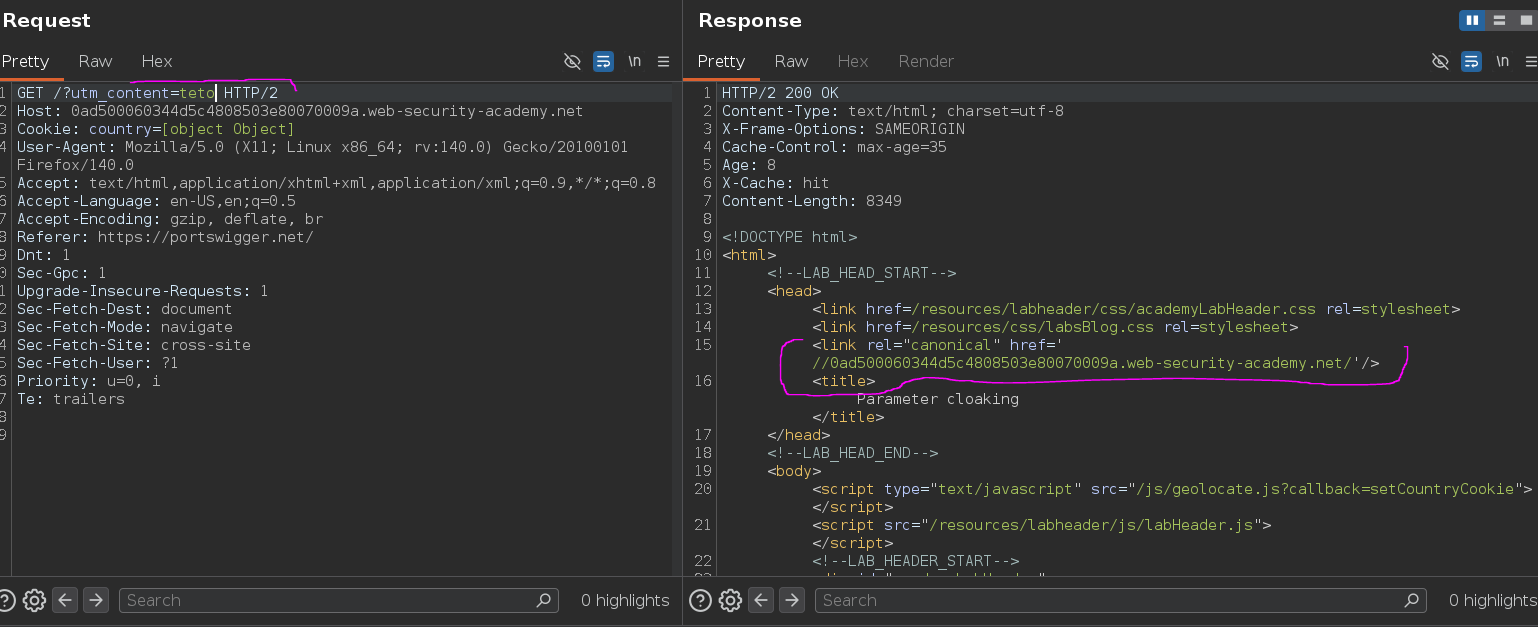The height and width of the screenshot is (627, 1538).
Task: Select top-bottom split layout icon
Action: pos(1498,20)
